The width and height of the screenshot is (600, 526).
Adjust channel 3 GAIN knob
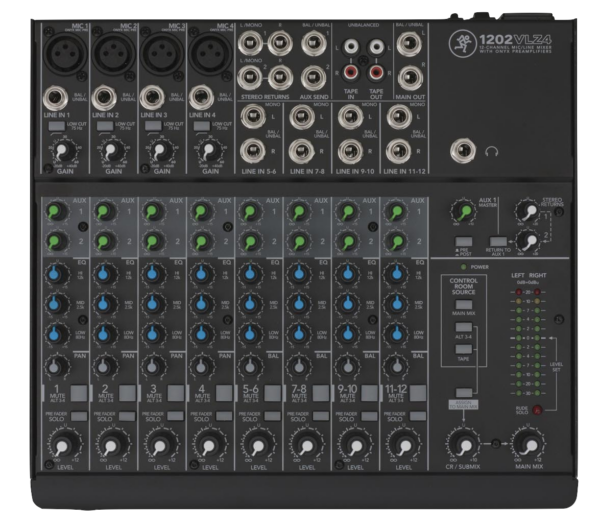pyautogui.click(x=161, y=151)
